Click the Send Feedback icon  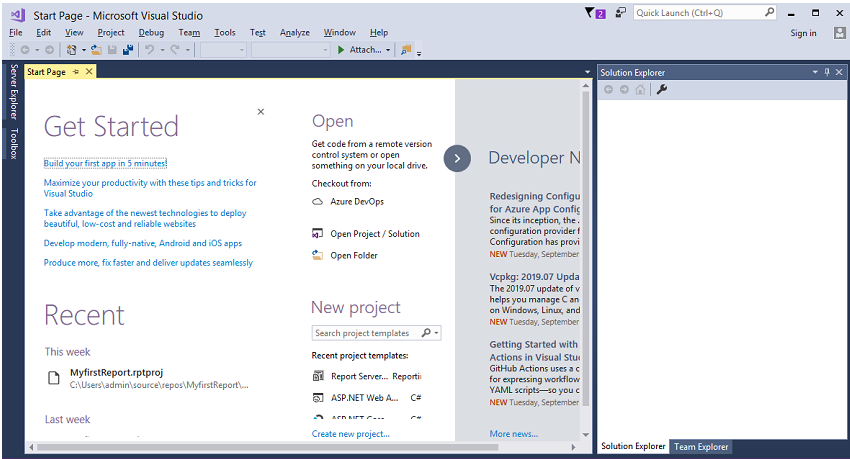620,13
